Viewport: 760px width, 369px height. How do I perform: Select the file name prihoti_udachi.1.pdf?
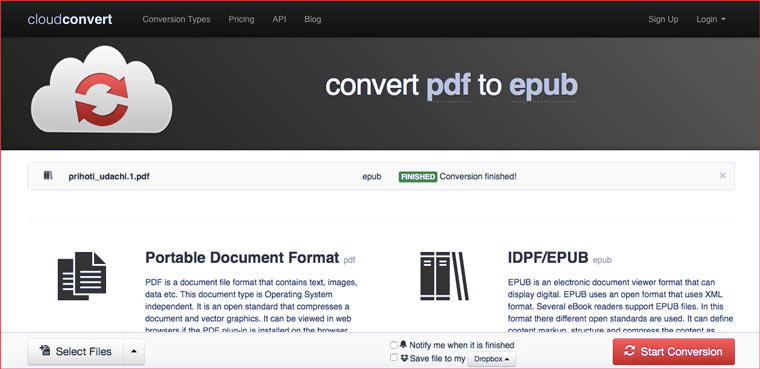109,176
